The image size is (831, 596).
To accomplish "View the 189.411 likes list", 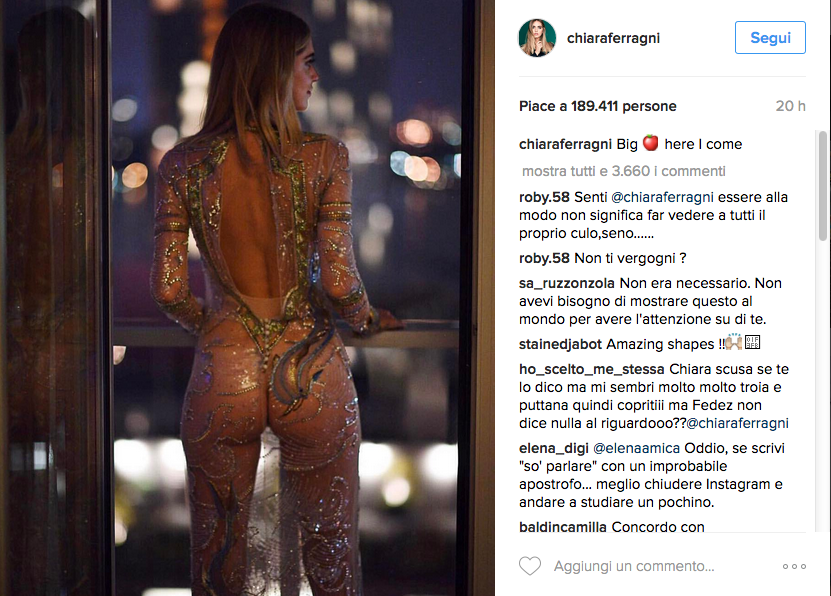I will tap(597, 106).
